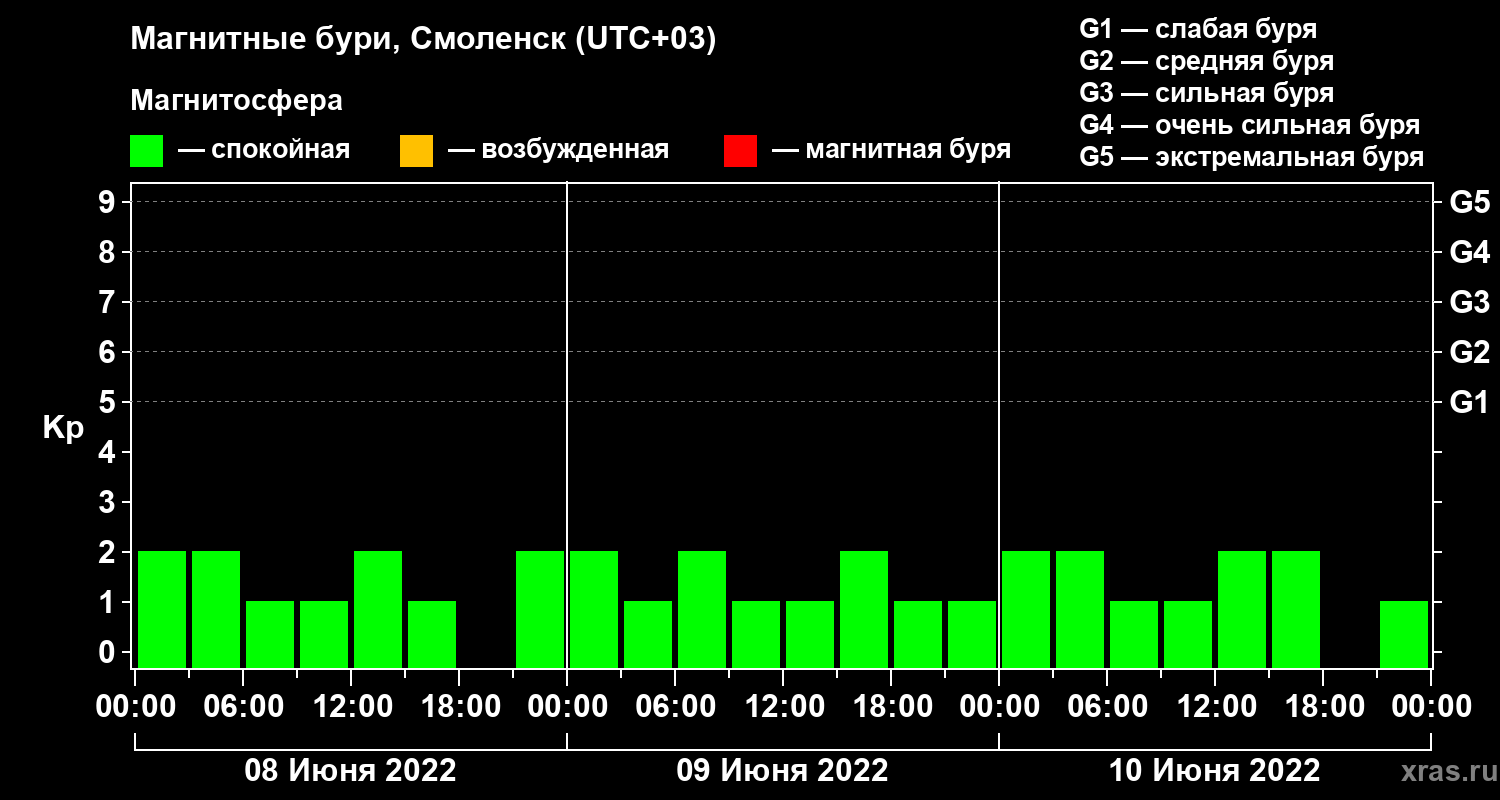1500x800 pixels.
Task: Click the green 'спокойная' legend swatch
Action: (x=147, y=151)
